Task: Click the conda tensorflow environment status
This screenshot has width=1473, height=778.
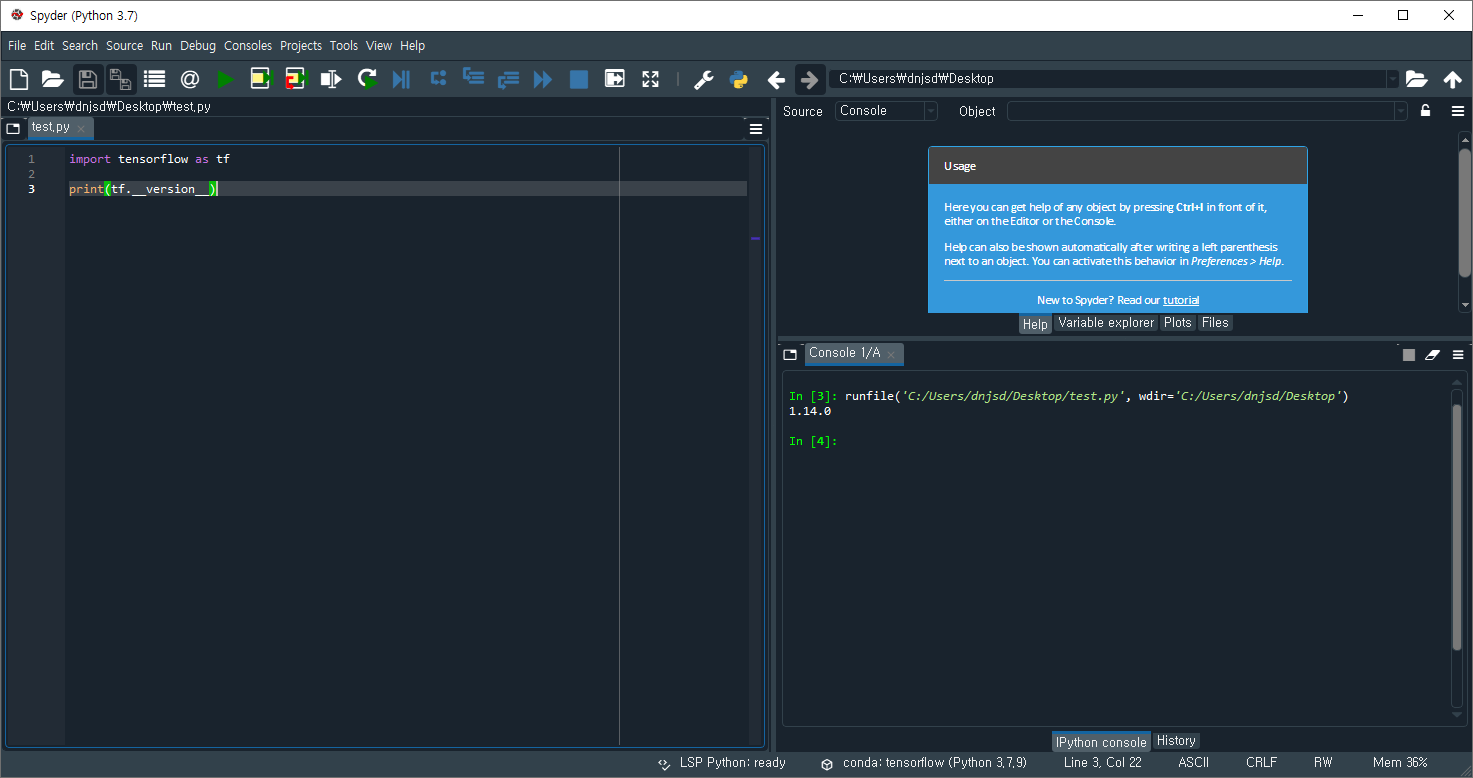Action: (924, 763)
